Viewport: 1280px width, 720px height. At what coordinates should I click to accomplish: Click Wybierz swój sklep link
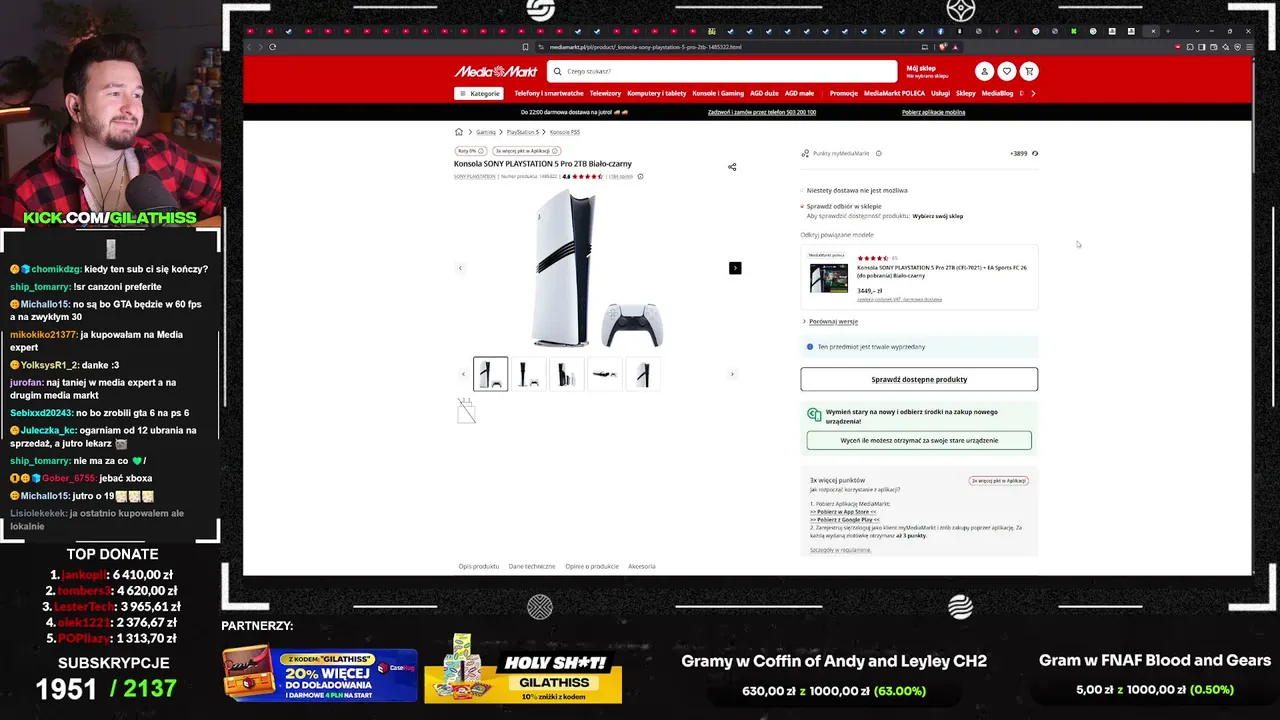pyautogui.click(x=938, y=216)
